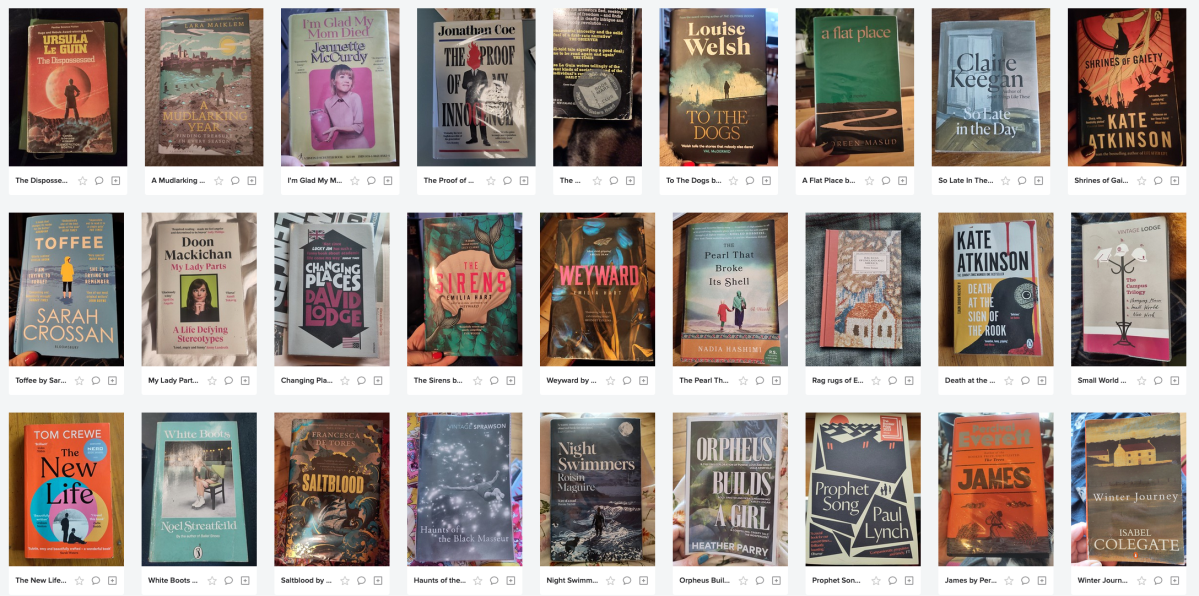Add Winter Journey photo to album

coord(1176,580)
